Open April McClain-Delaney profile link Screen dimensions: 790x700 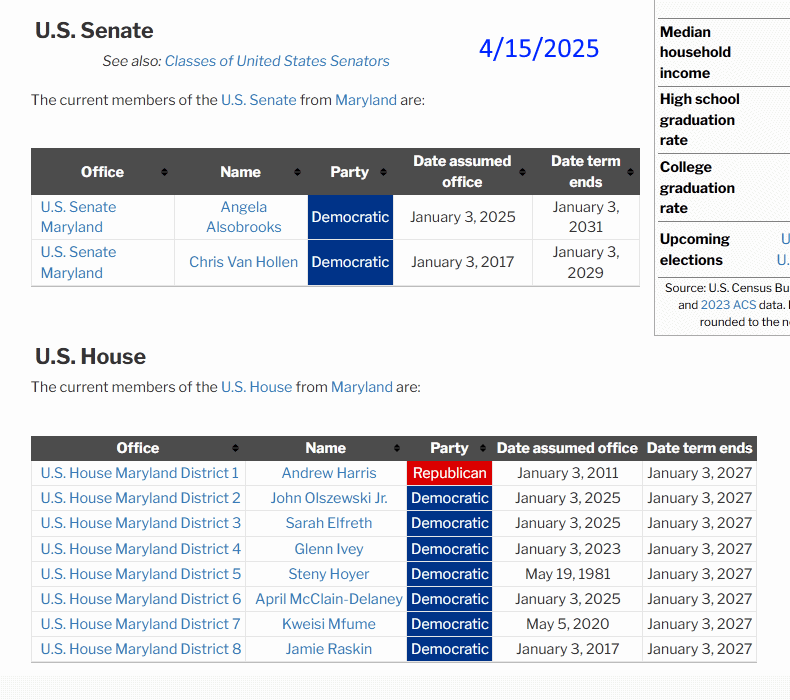pyautogui.click(x=329, y=599)
